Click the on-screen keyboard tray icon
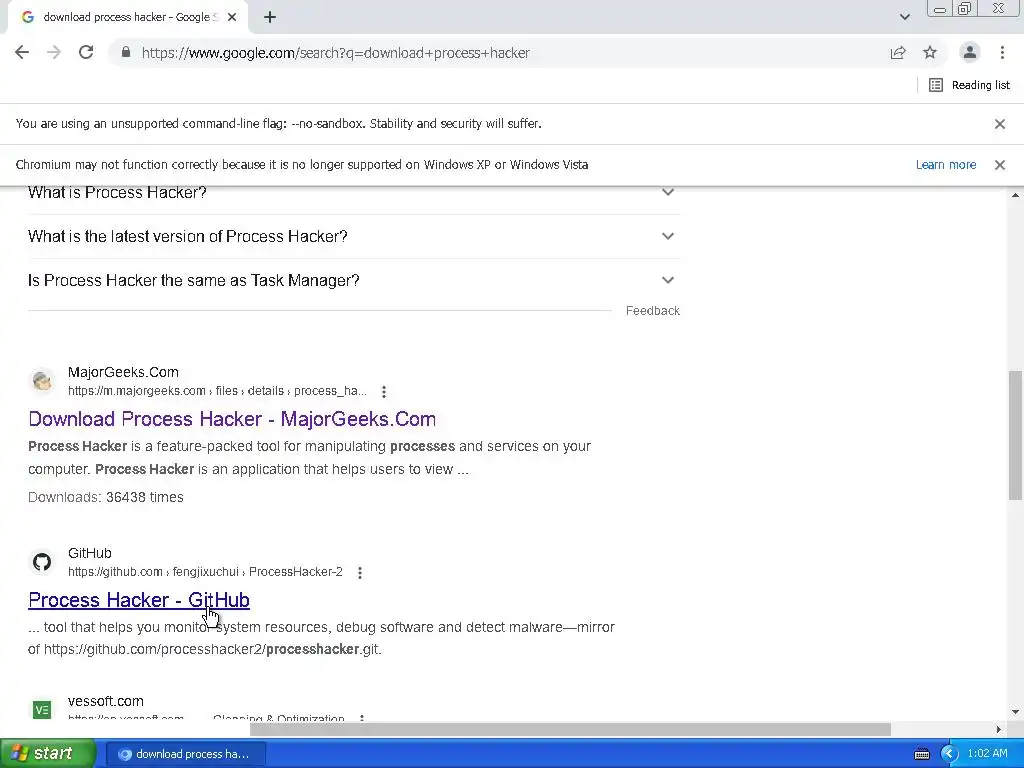 (x=921, y=754)
